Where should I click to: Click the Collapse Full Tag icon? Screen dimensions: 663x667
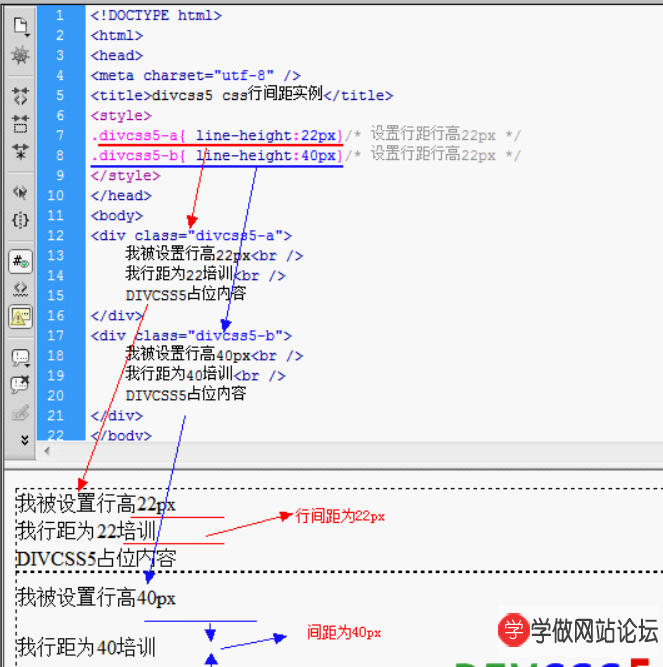(20, 96)
